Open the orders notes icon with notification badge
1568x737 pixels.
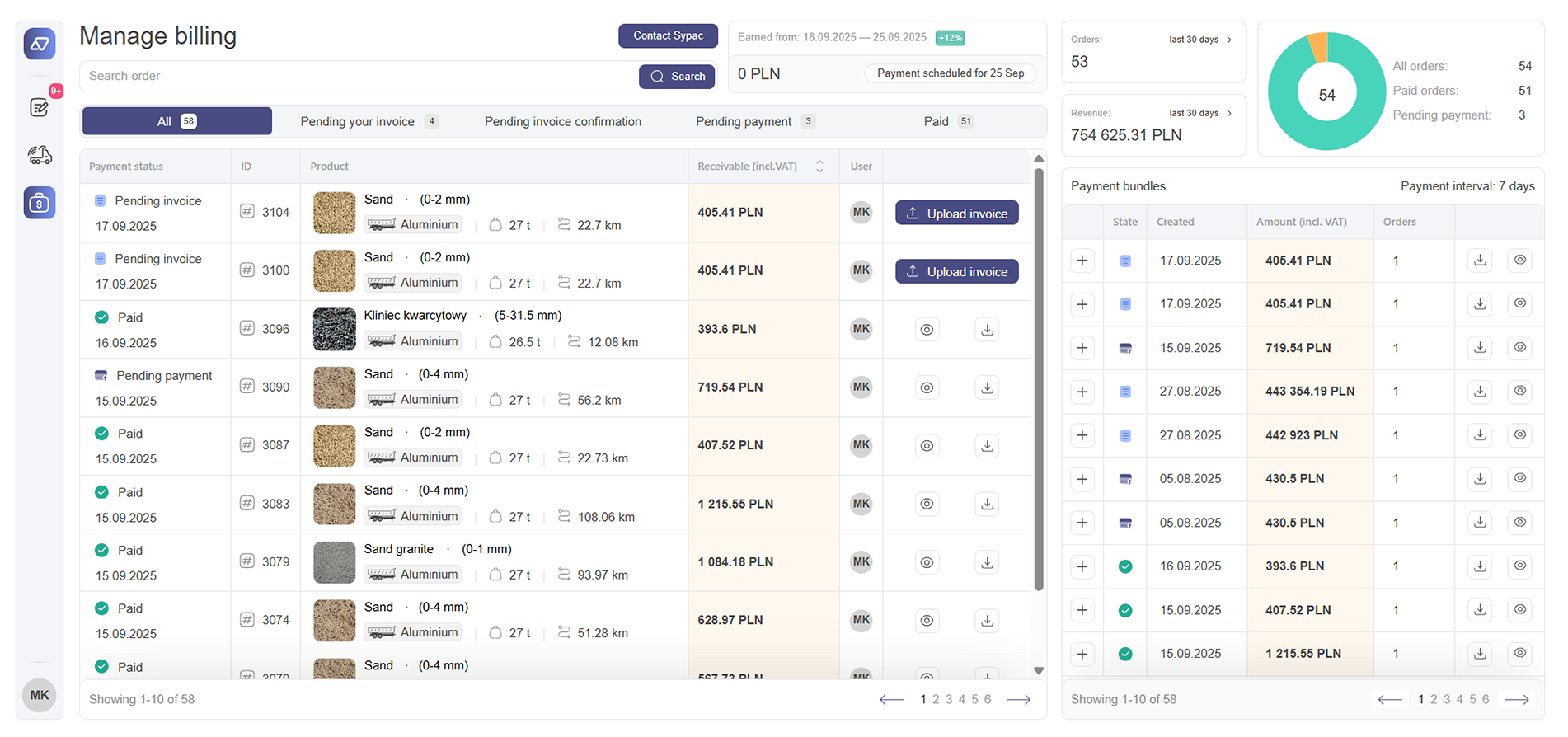tap(40, 107)
